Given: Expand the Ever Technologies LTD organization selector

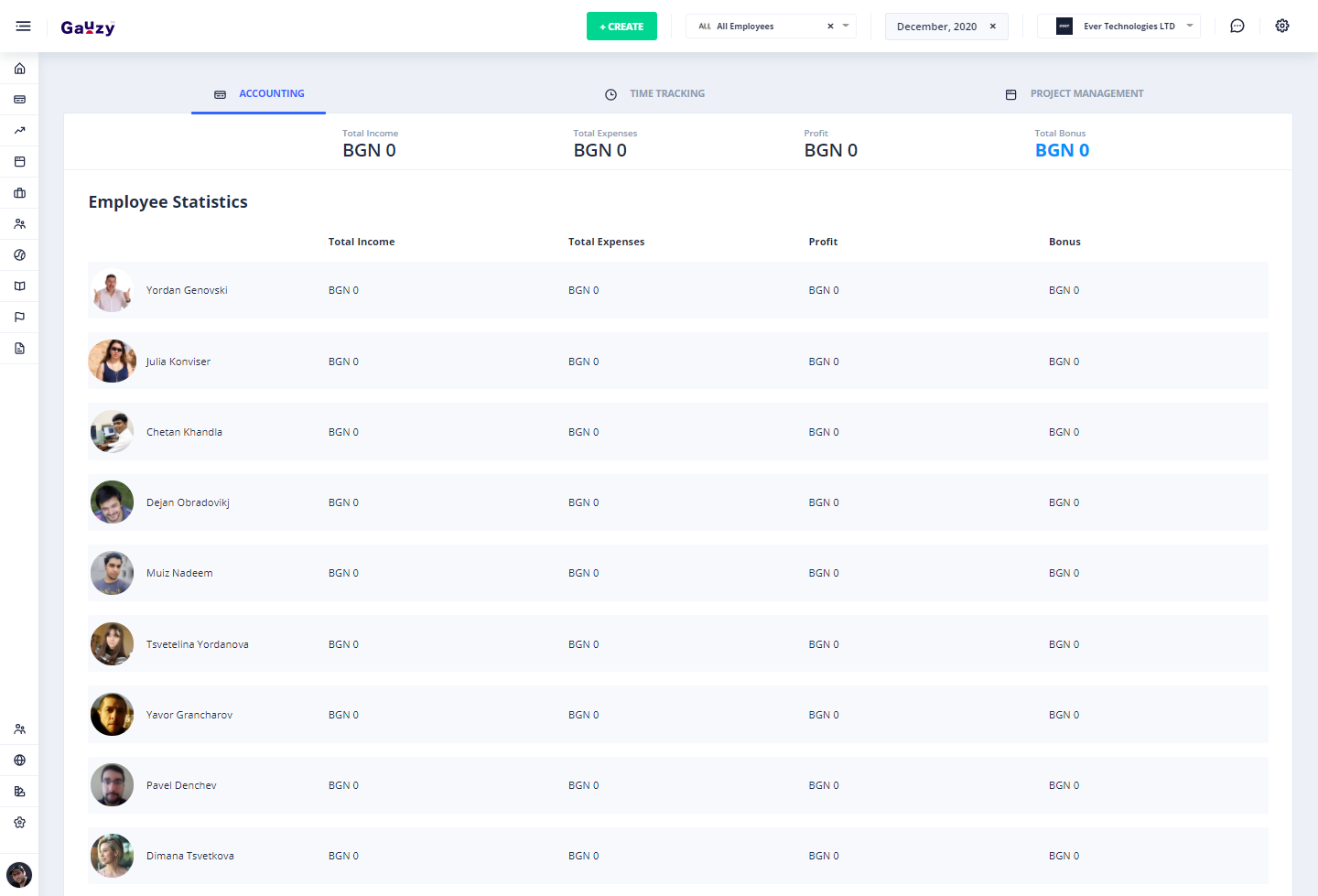Looking at the screenshot, I should 1189,26.
